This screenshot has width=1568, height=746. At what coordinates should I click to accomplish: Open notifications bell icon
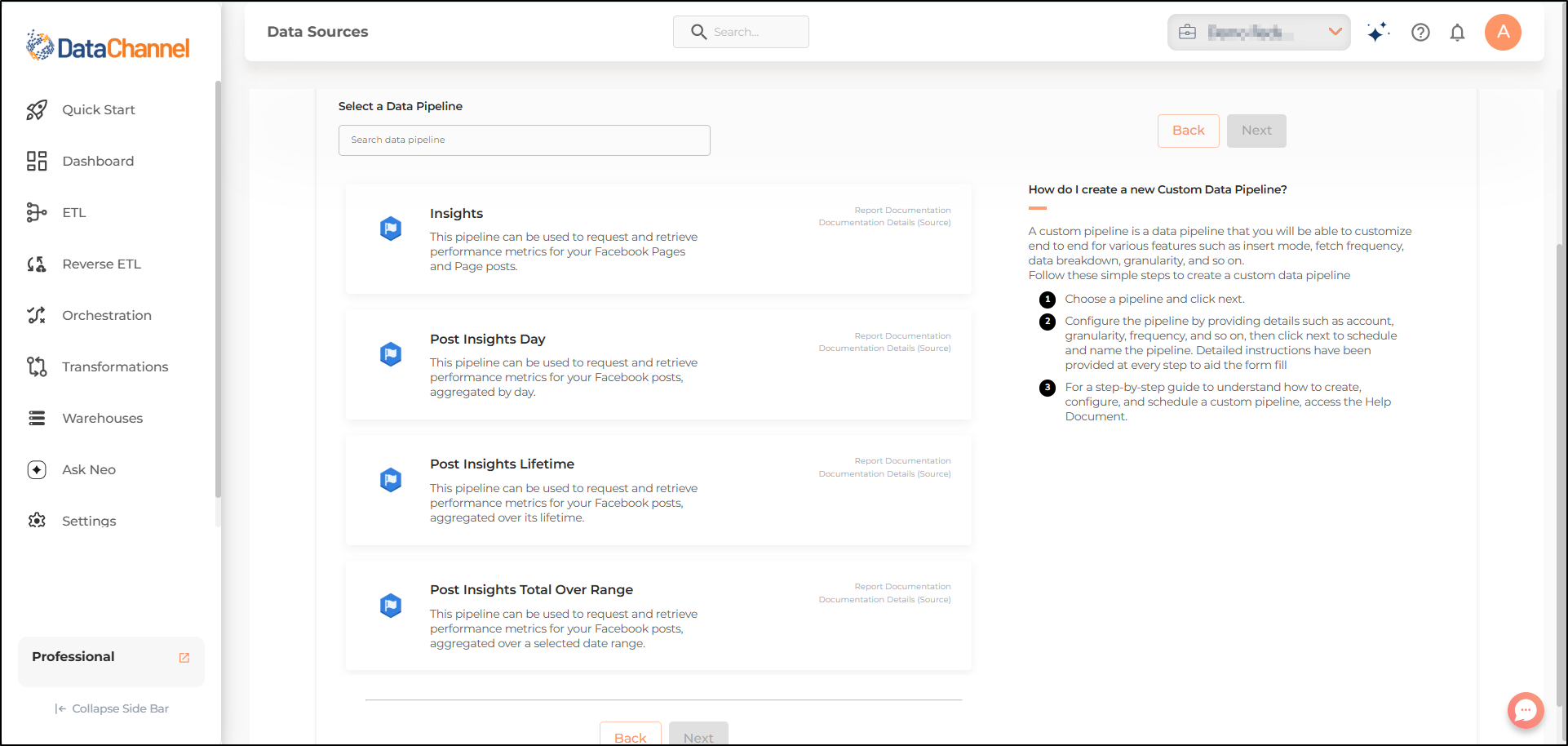coord(1457,32)
